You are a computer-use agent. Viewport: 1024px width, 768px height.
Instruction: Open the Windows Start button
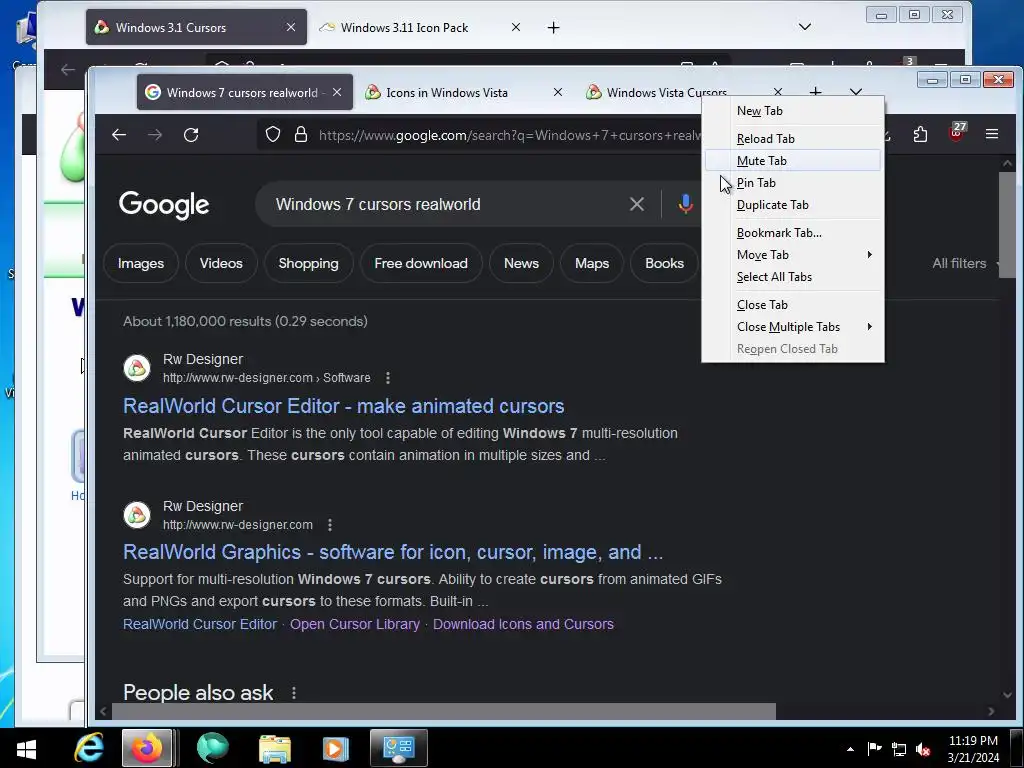26,748
